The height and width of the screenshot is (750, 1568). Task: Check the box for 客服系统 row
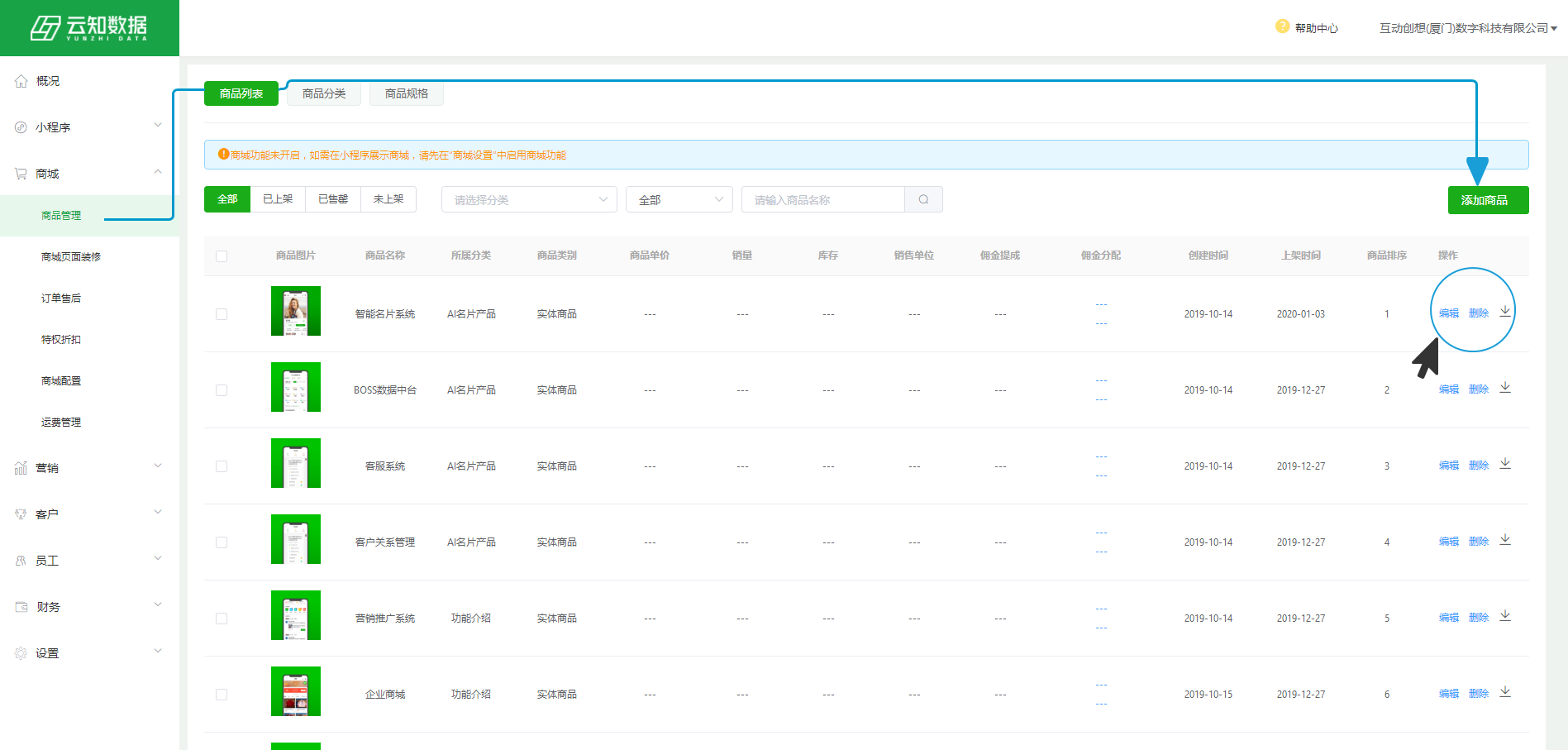(x=222, y=466)
